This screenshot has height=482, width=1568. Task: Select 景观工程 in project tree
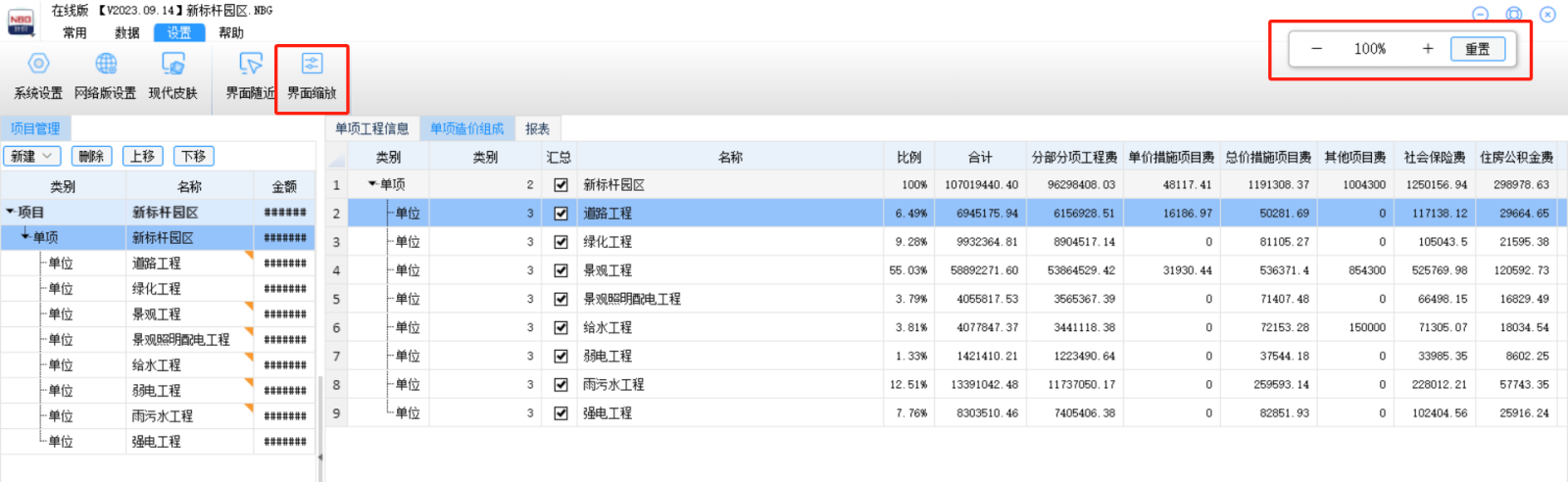(157, 314)
